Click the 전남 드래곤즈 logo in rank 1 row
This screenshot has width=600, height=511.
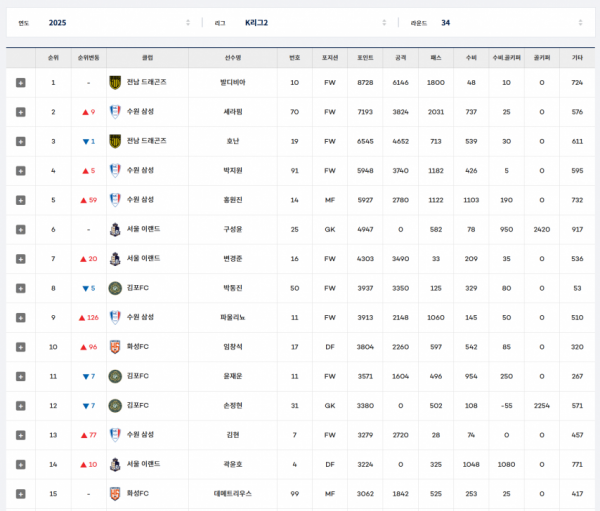(115, 82)
